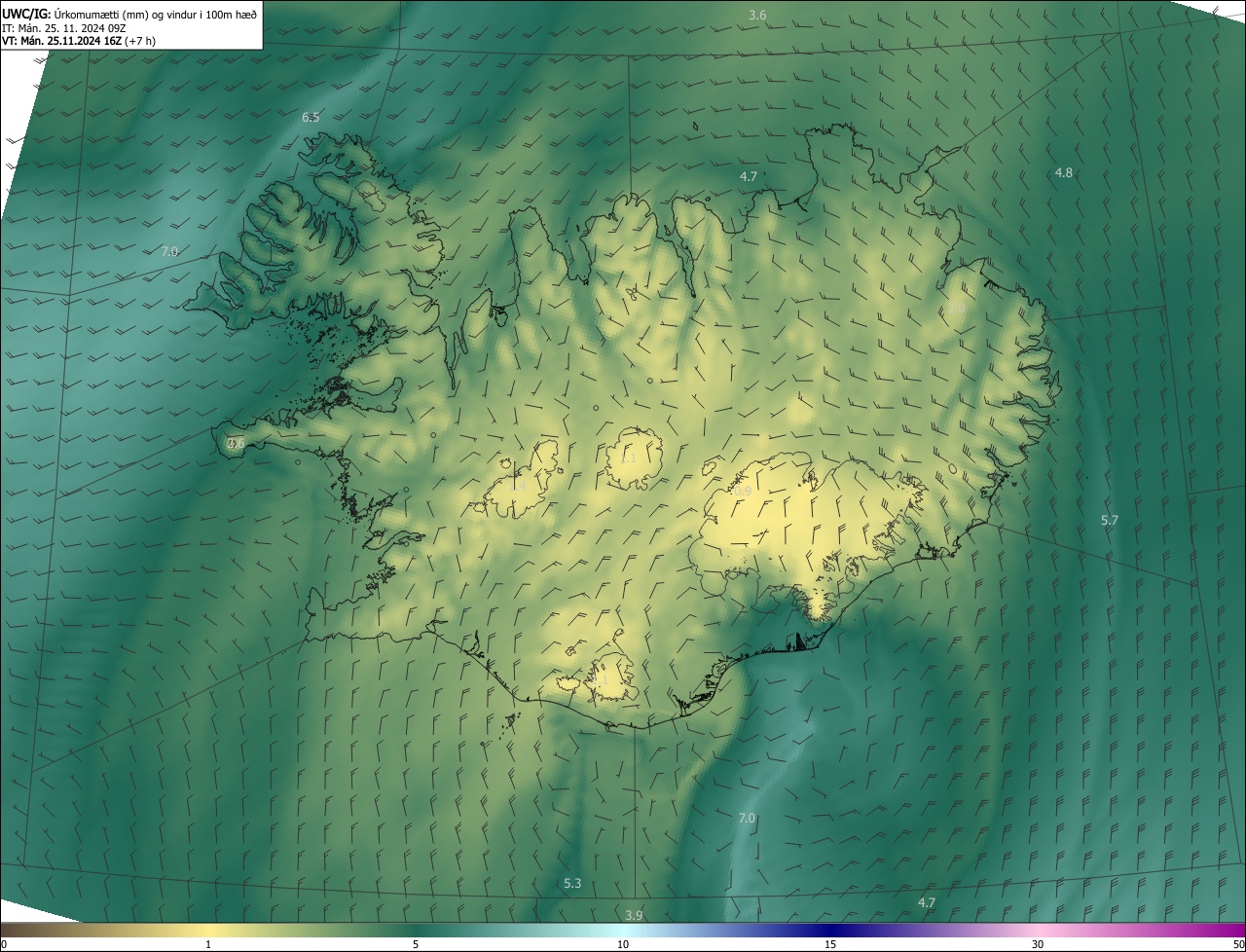
Task: Click the IT initial time line in header
Action: [x=64, y=28]
